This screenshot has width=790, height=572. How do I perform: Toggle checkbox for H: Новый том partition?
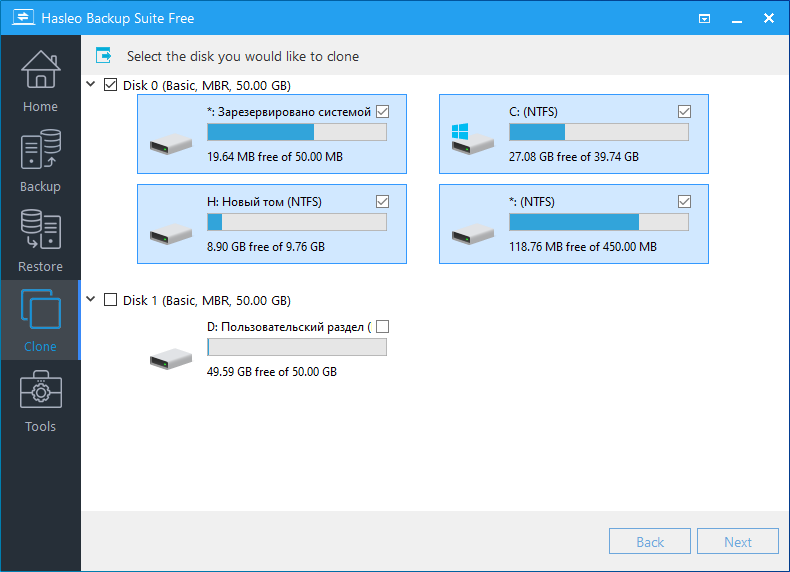click(x=382, y=202)
